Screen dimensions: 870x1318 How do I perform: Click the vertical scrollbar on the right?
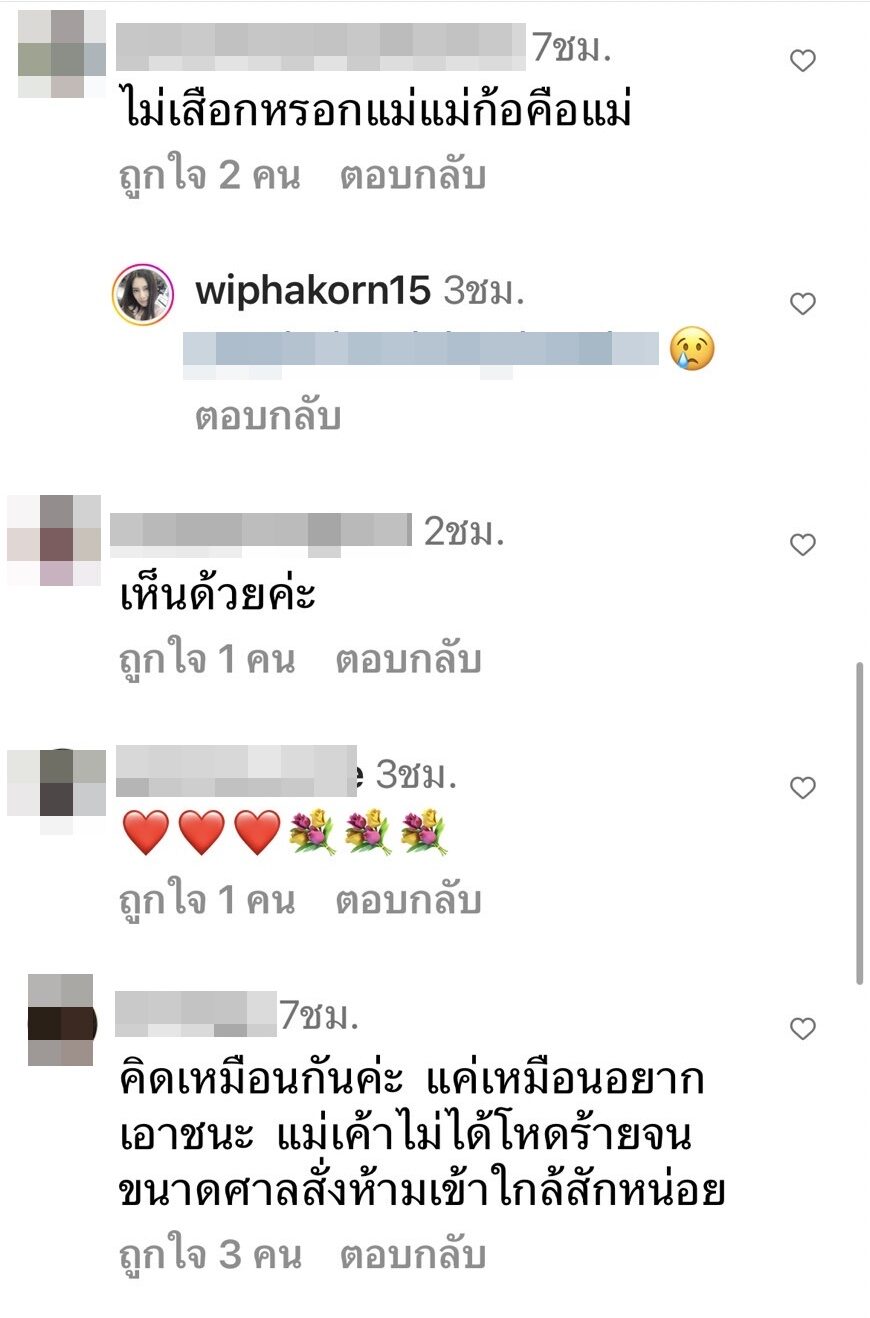coord(860,822)
